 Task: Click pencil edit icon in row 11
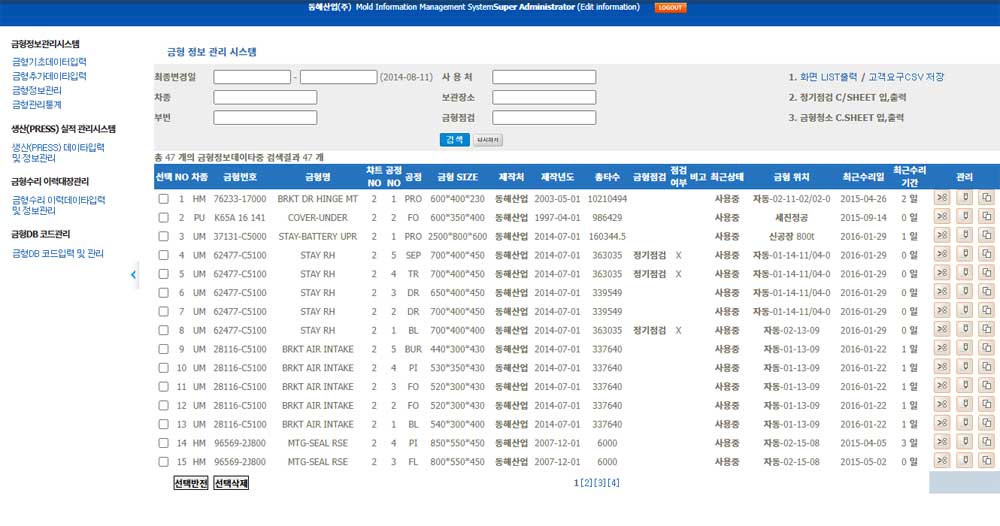[x=965, y=386]
